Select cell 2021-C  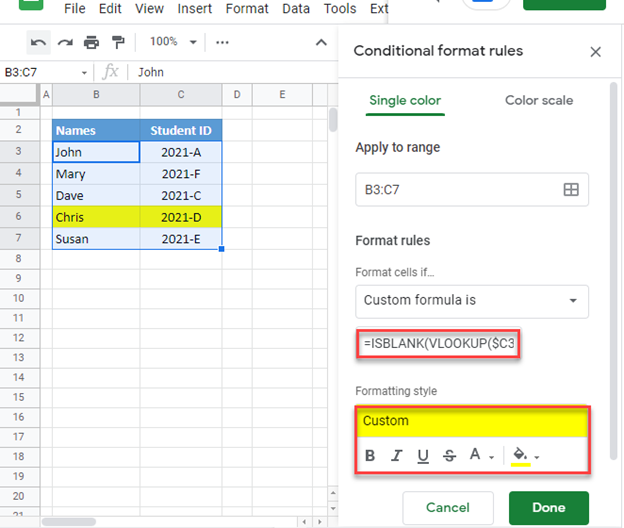181,195
